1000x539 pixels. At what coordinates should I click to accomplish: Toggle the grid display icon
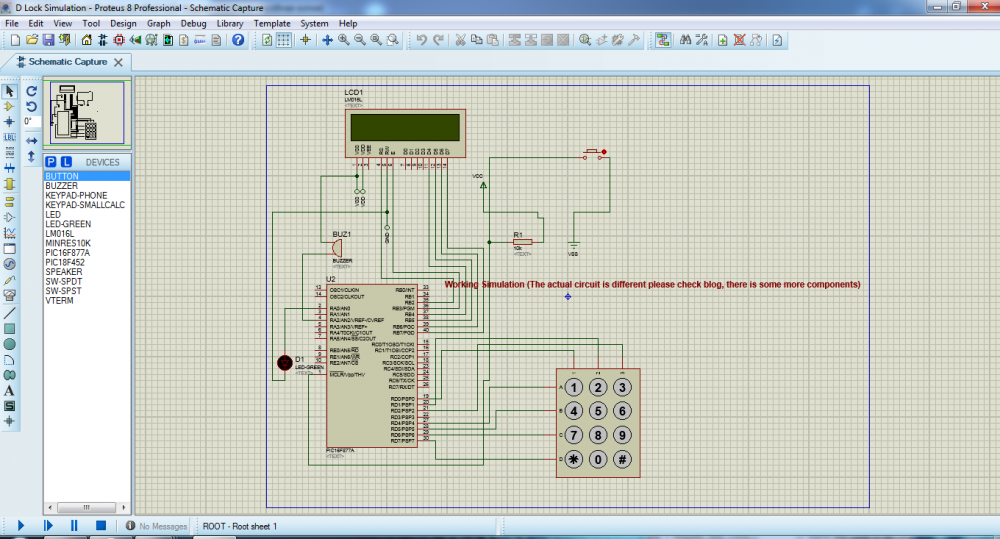[284, 40]
